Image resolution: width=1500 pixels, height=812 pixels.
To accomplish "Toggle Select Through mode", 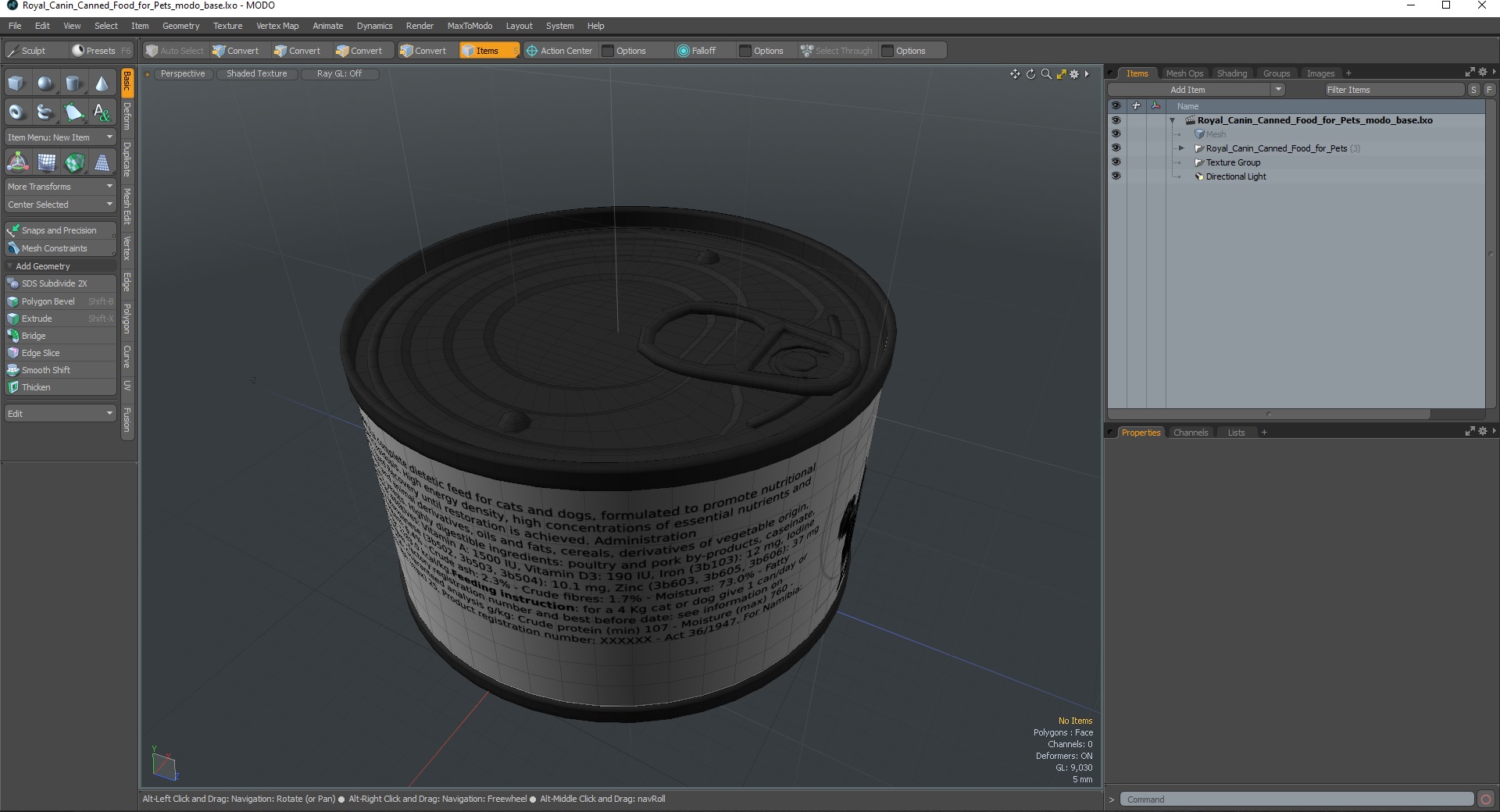I will [x=837, y=51].
